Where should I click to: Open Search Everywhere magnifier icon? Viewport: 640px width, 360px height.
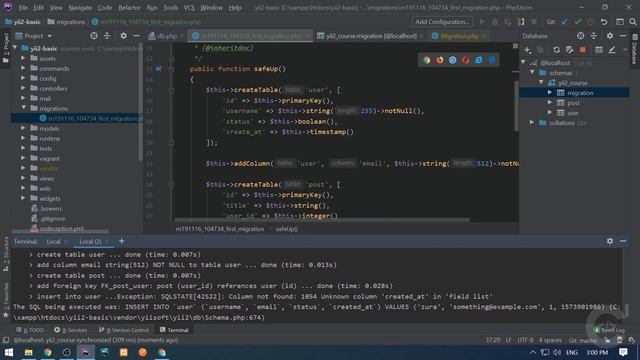click(x=633, y=22)
